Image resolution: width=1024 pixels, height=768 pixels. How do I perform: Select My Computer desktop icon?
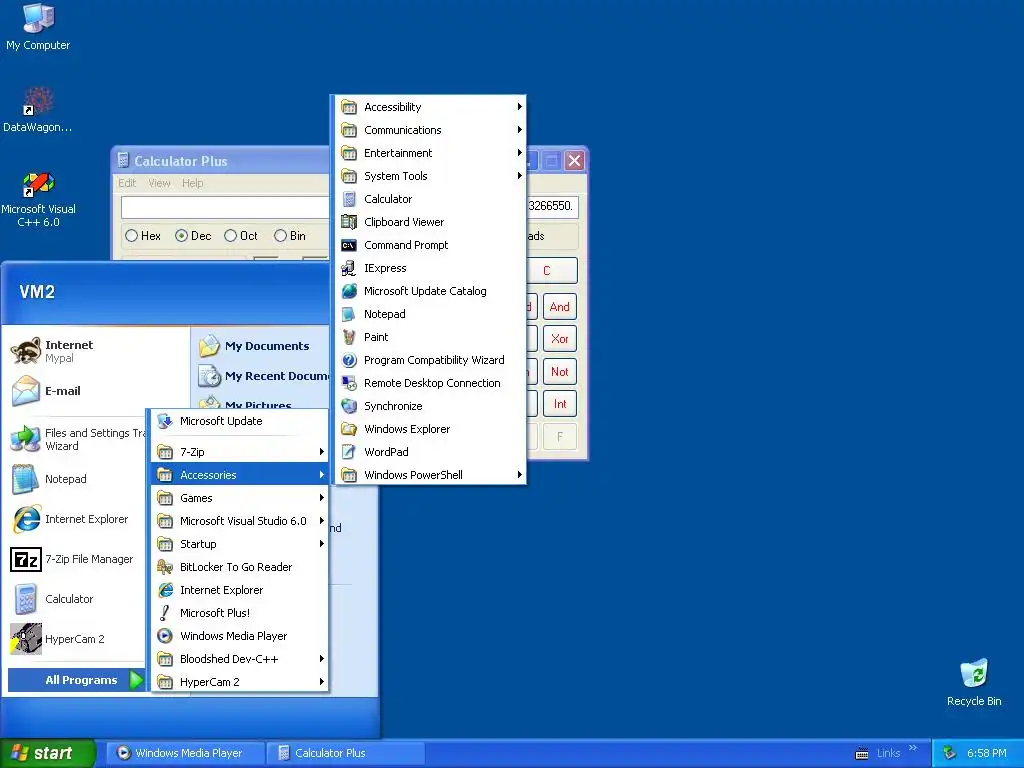[x=38, y=27]
